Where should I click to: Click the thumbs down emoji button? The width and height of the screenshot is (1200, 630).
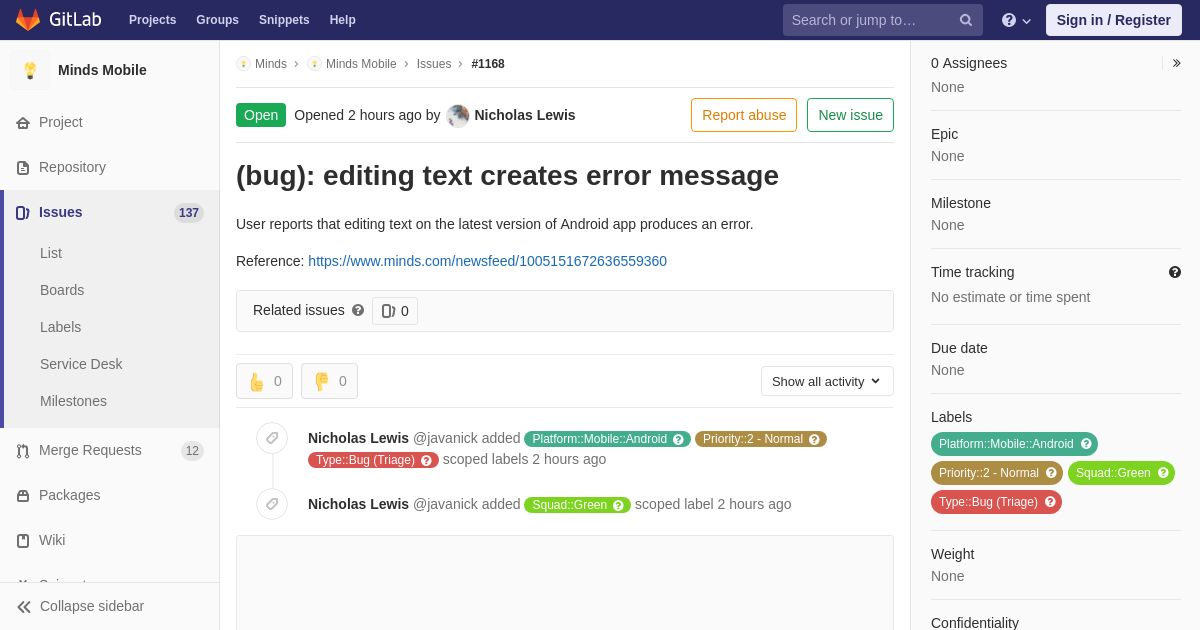tap(329, 381)
